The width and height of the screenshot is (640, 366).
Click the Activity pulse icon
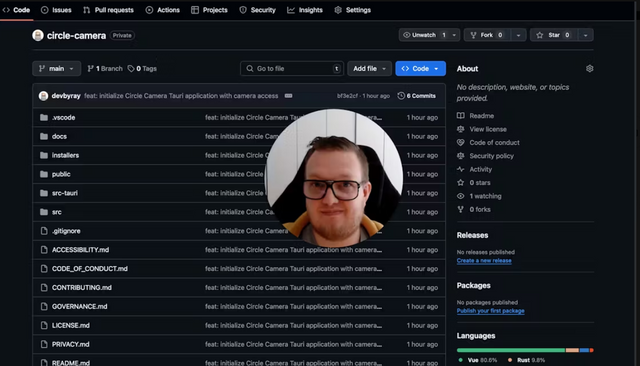(460, 169)
